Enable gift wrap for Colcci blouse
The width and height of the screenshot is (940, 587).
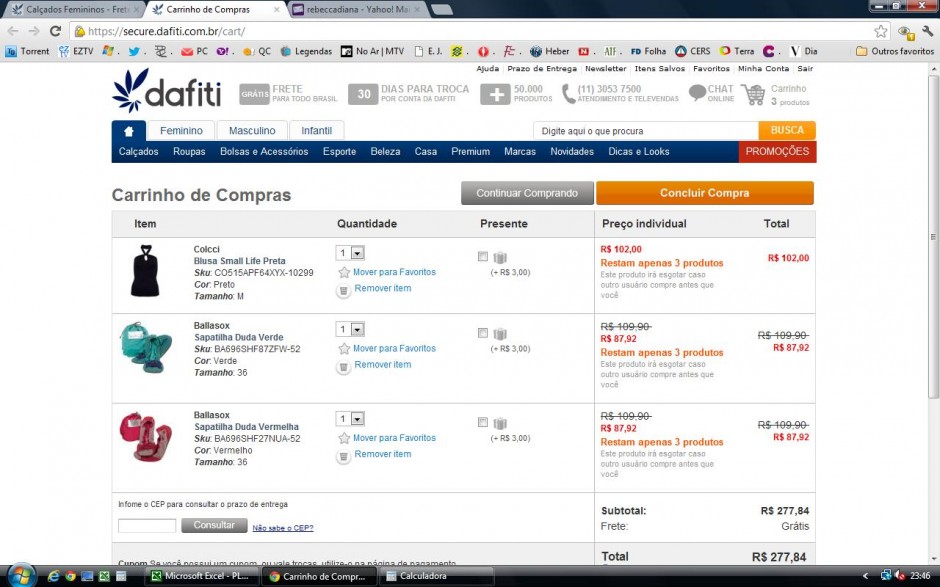tap(484, 257)
